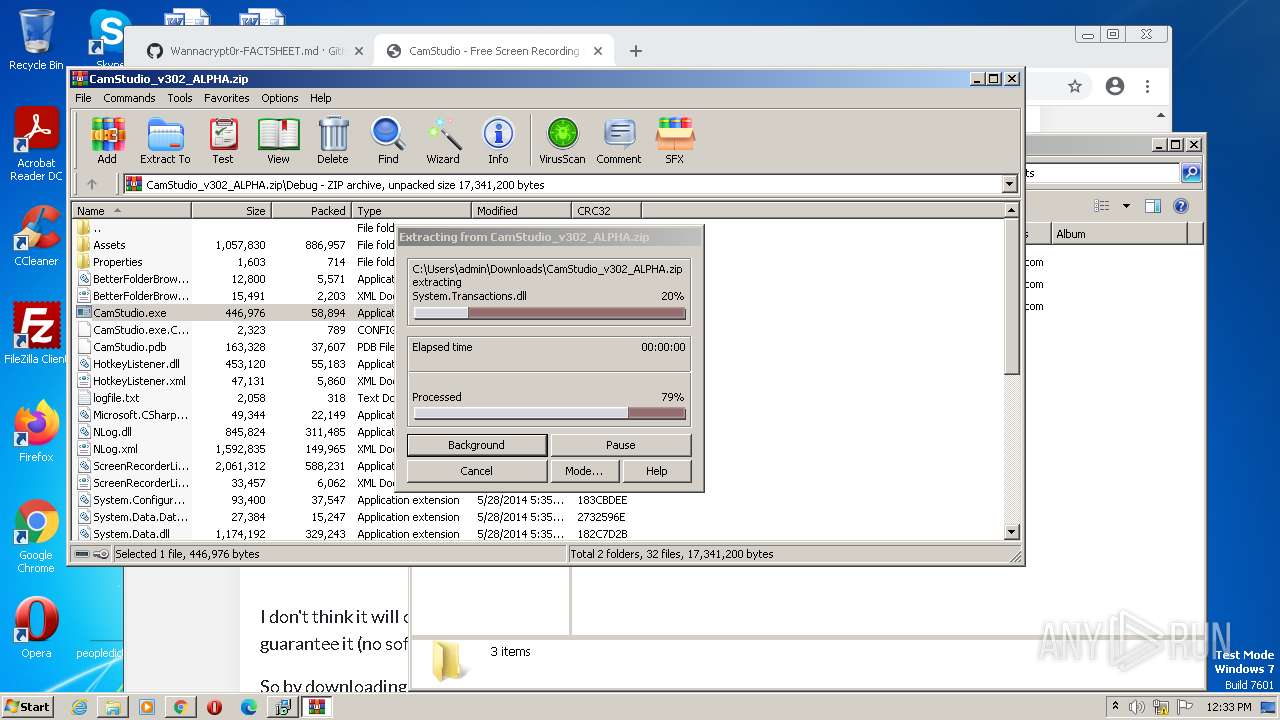
Task: Click the file extraction progress bar
Action: tap(549, 313)
